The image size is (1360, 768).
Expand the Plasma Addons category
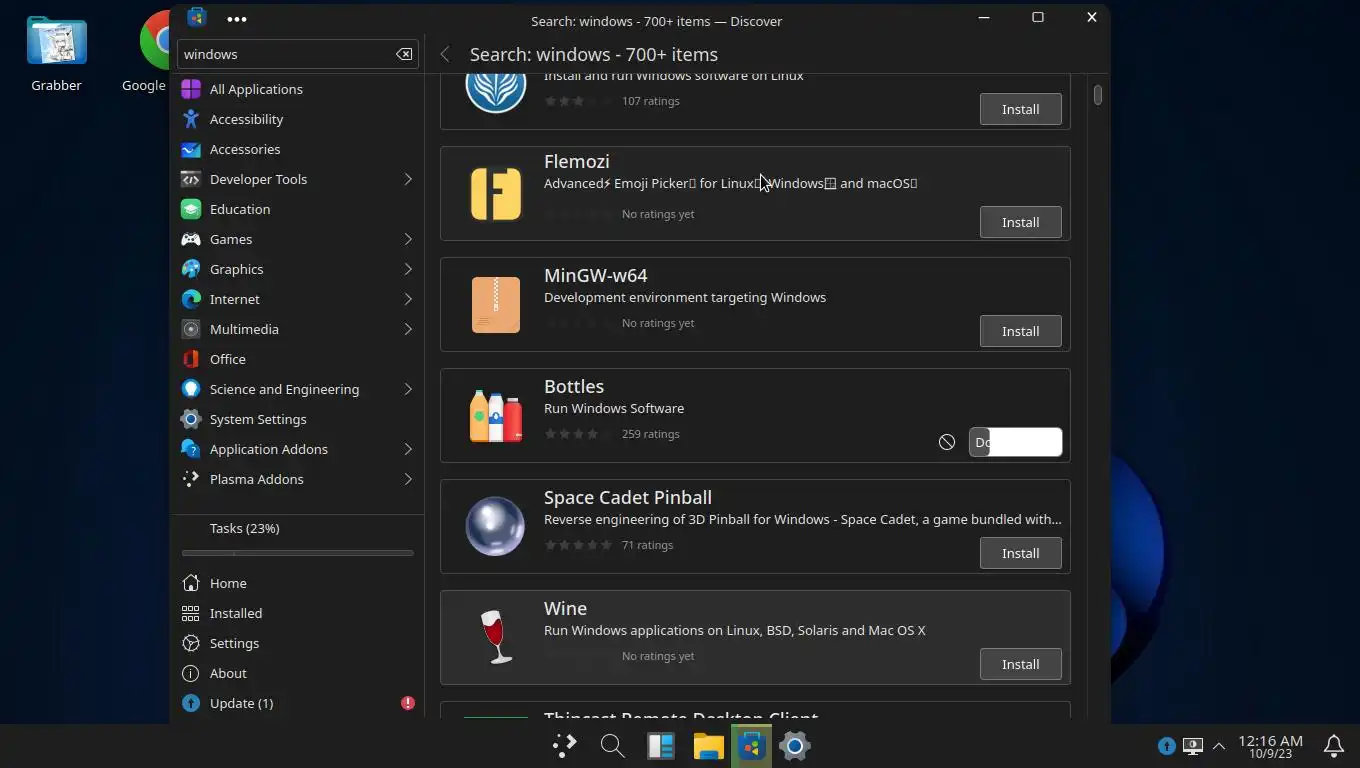[408, 479]
